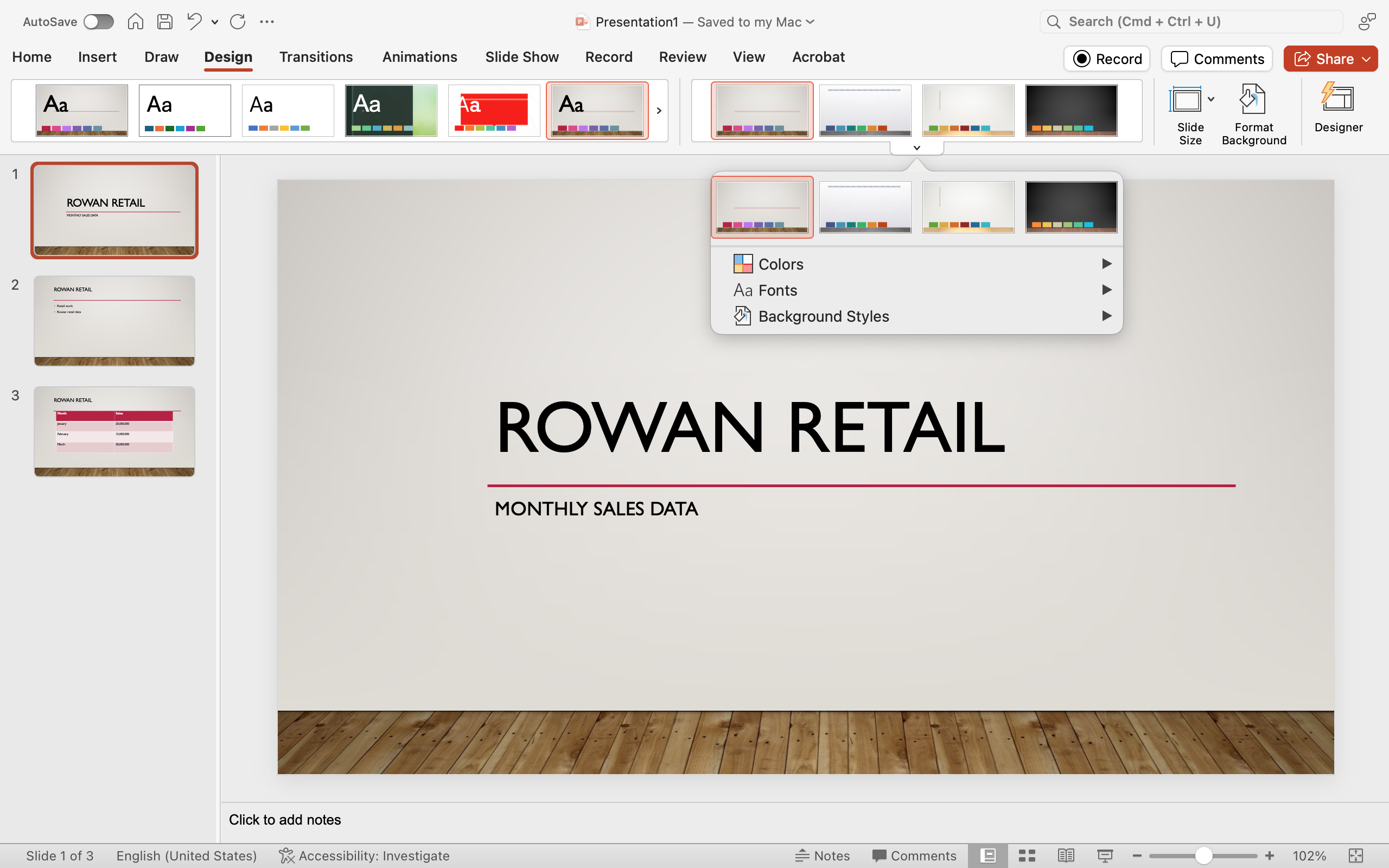Click the search field
1389x868 pixels.
click(1191, 22)
